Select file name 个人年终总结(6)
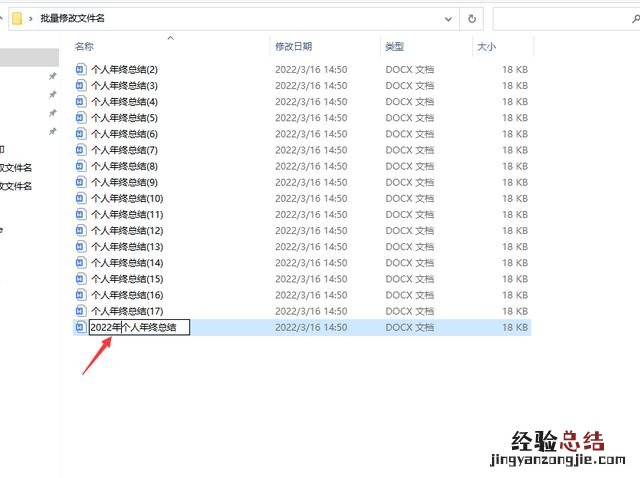The height and width of the screenshot is (478, 640). coord(124,134)
